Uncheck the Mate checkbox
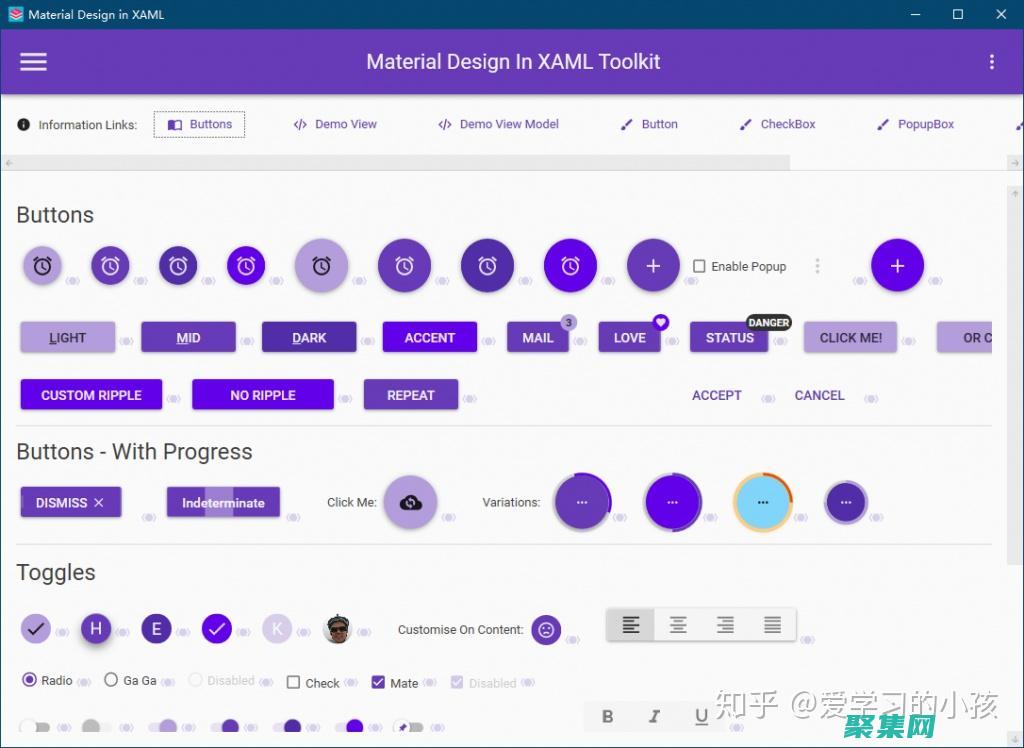The image size is (1024, 748). coord(378,683)
